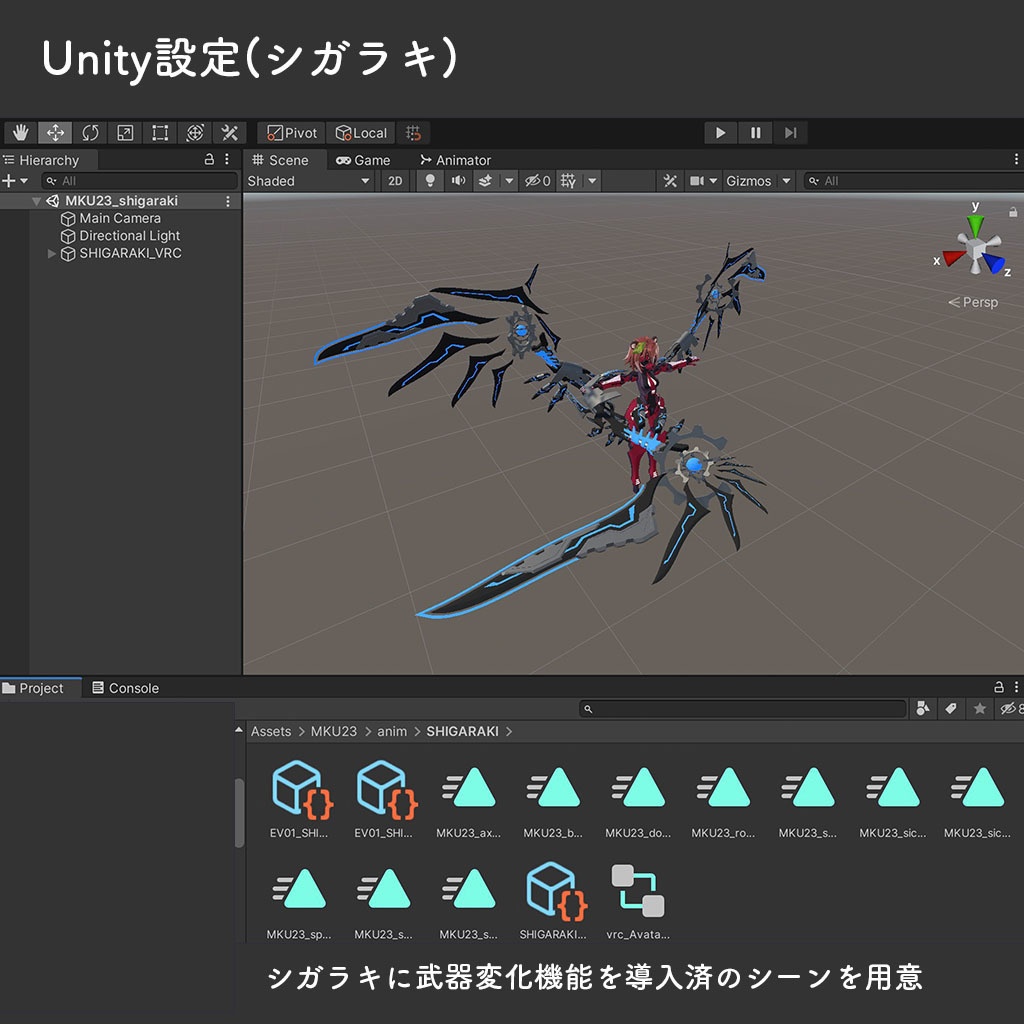Click the grid snapping icon beside Local

pos(413,133)
